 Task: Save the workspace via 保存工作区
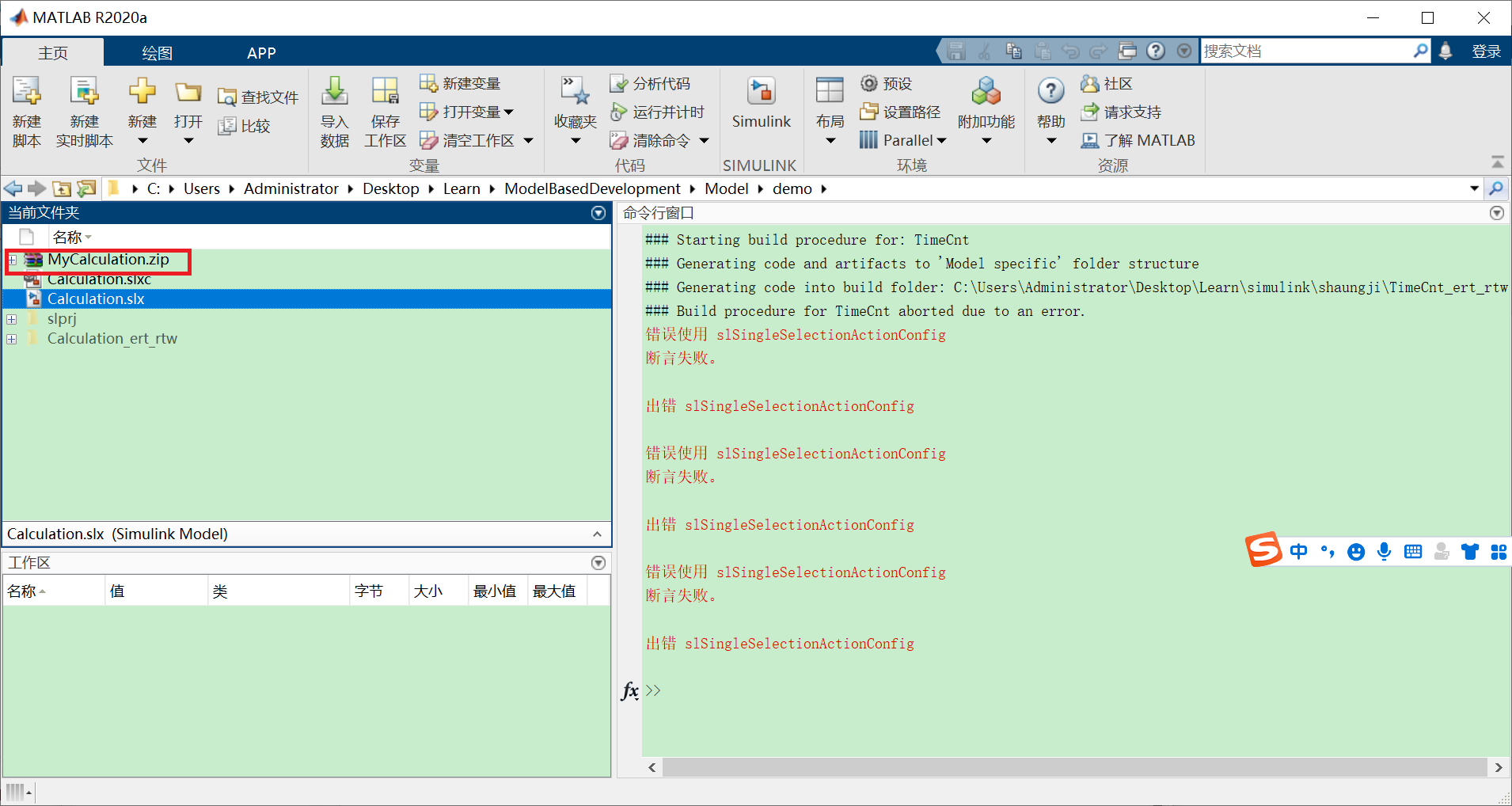click(x=386, y=112)
